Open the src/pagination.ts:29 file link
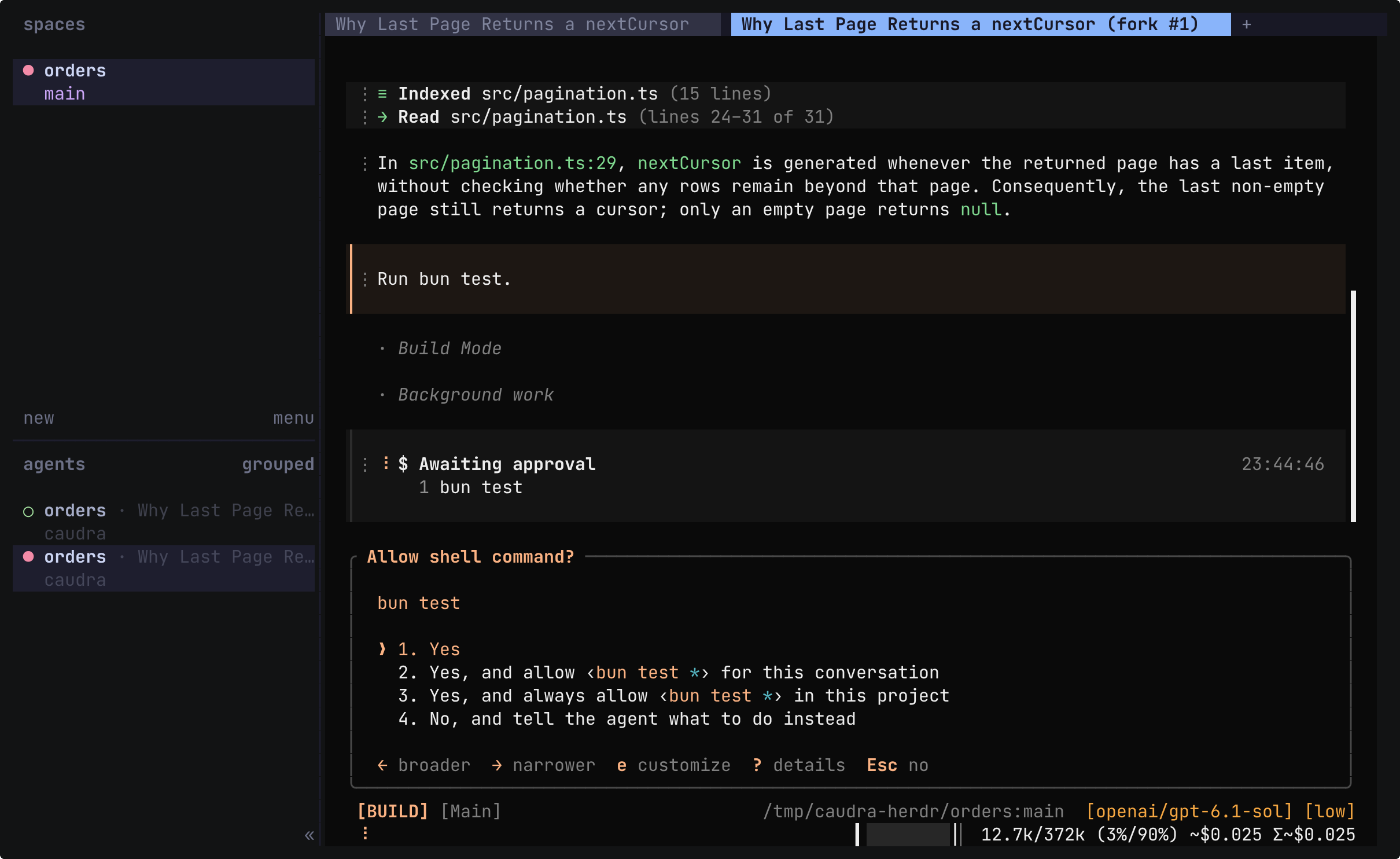Viewport: 1400px width, 859px height. pyautogui.click(x=513, y=163)
